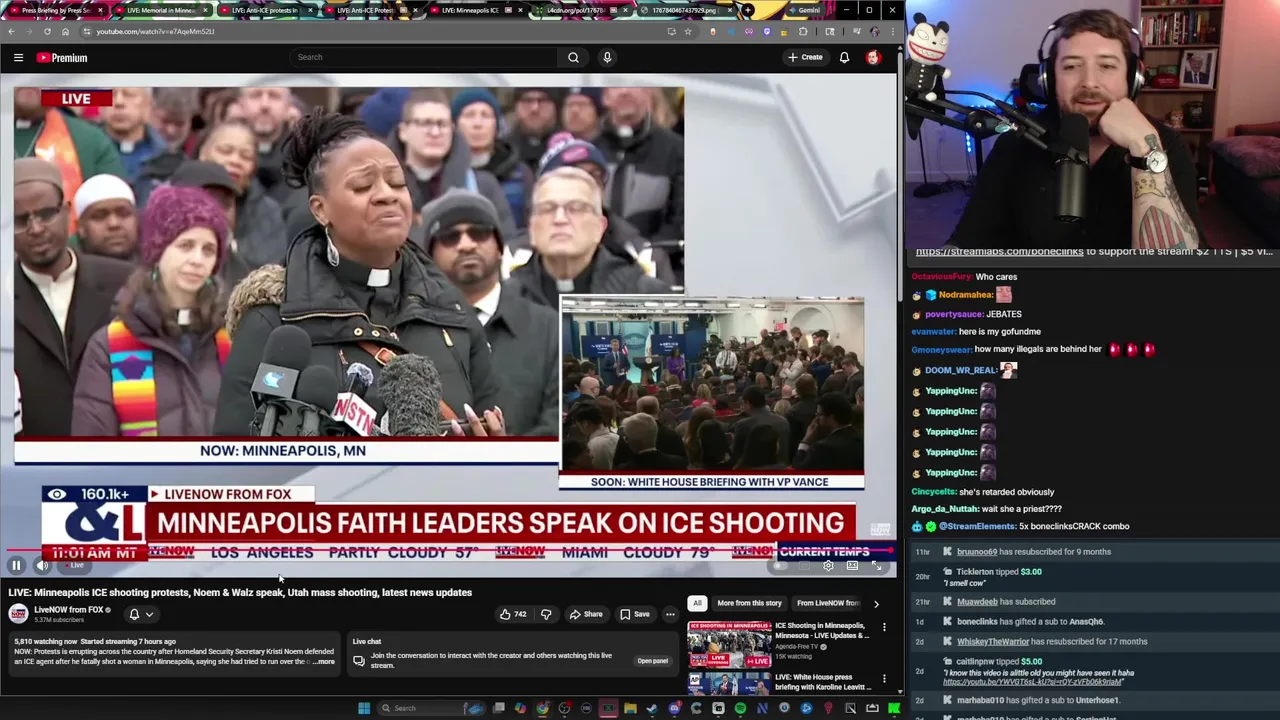Start voice search with microphone
This screenshot has height=720, width=1280.
pyautogui.click(x=607, y=57)
